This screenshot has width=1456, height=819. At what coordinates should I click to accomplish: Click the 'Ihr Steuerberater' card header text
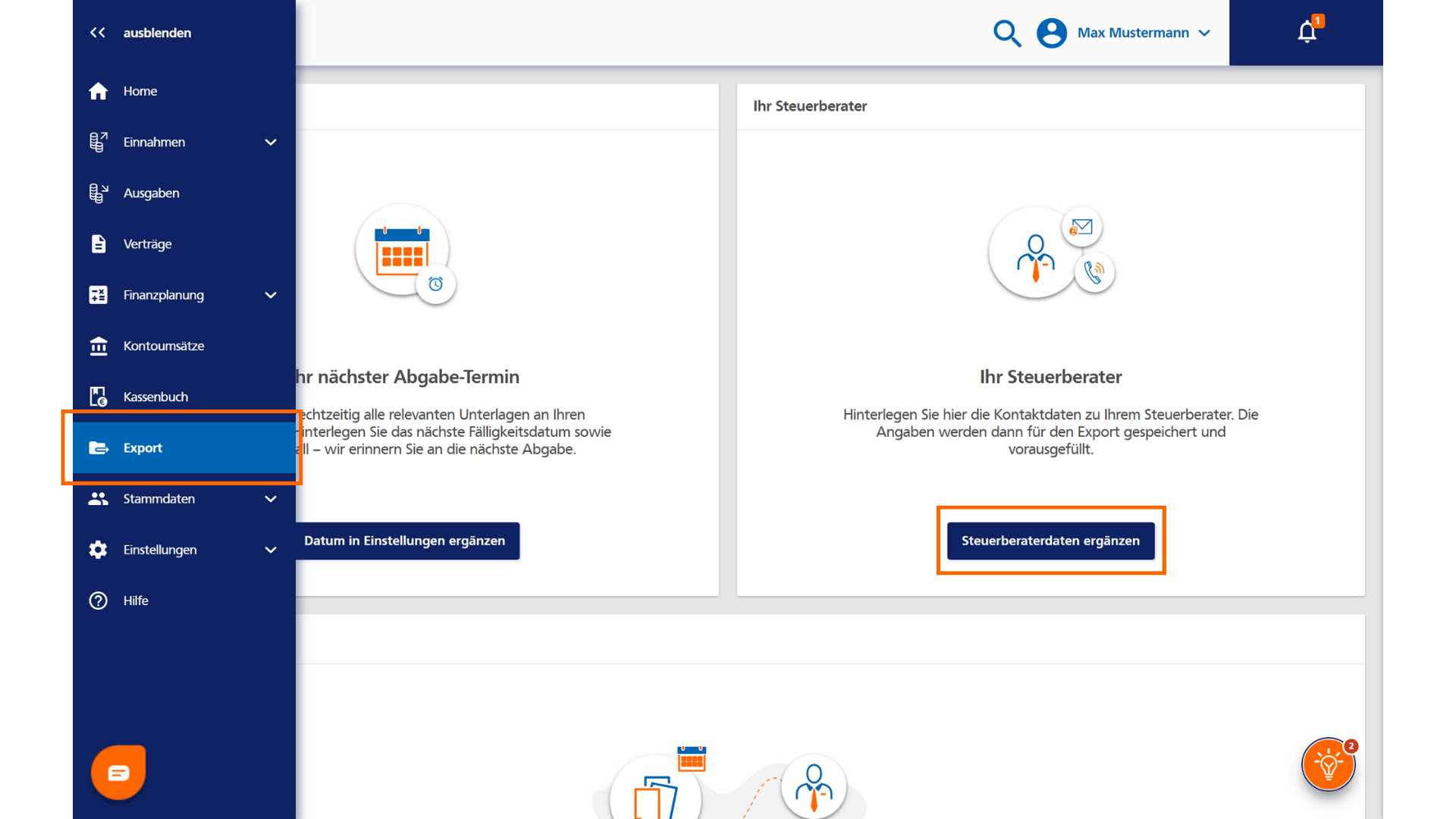[810, 106]
